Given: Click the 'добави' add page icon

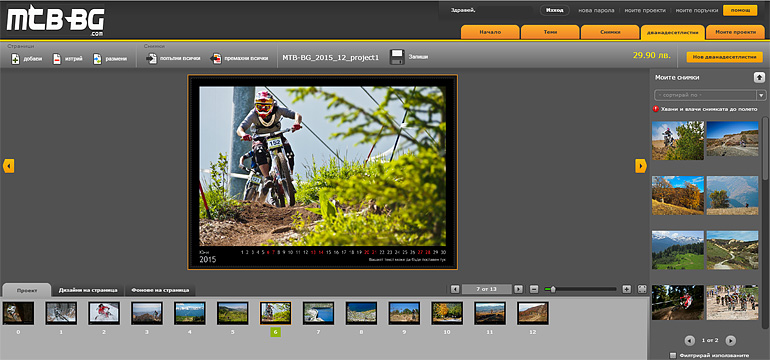Looking at the screenshot, I should tap(15, 59).
